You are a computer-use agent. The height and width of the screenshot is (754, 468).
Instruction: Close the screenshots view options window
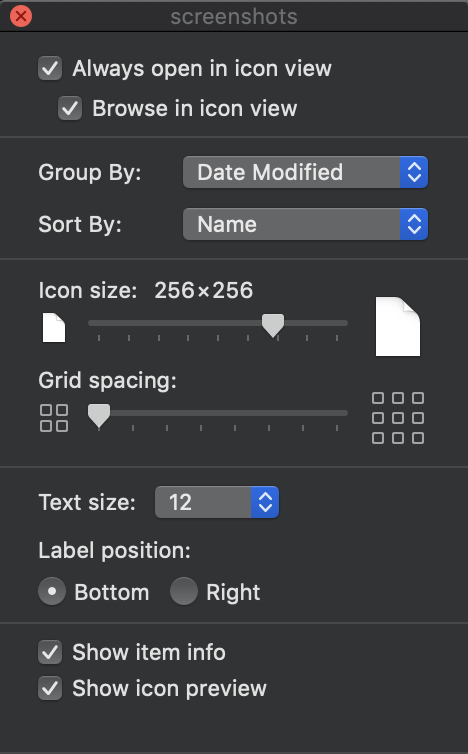pos(21,16)
